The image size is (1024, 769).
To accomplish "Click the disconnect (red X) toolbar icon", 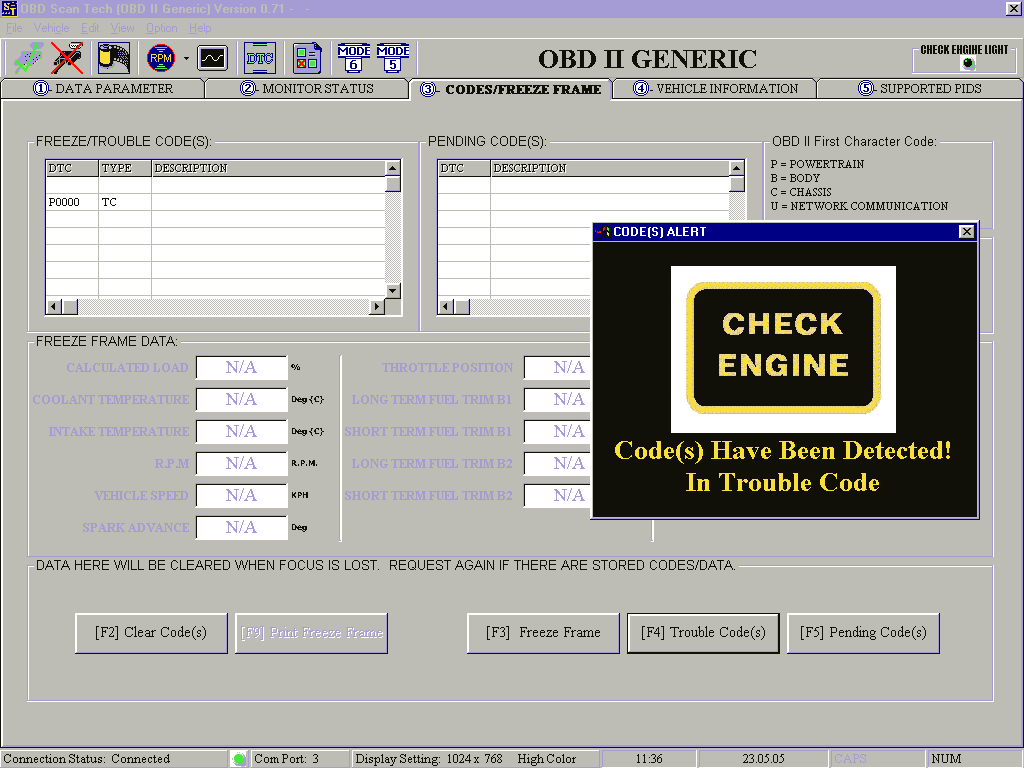I will click(68, 58).
